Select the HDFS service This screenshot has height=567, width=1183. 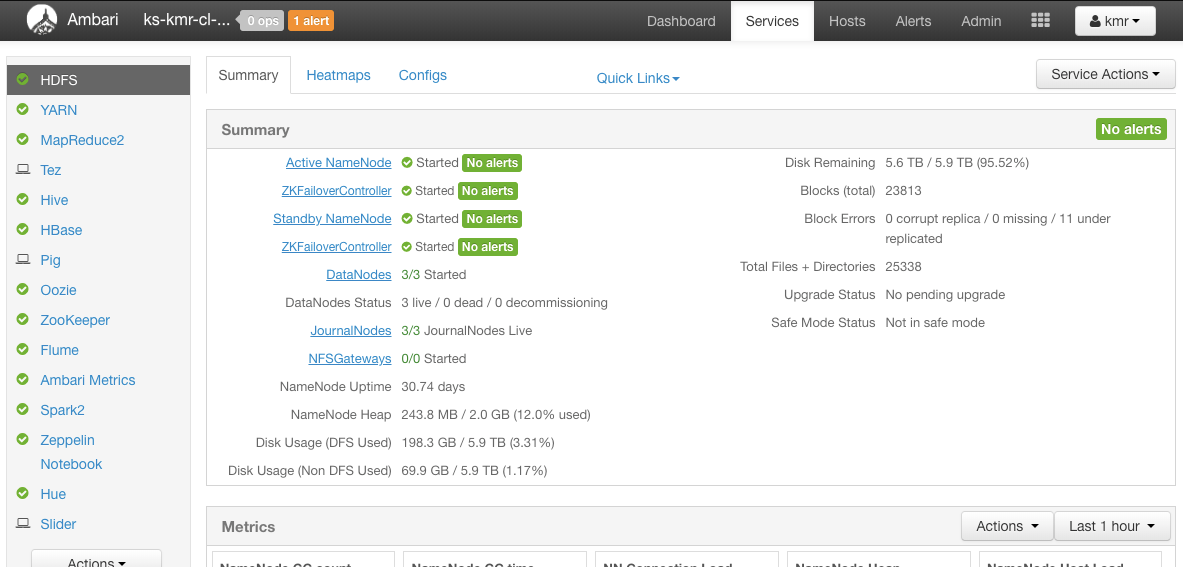(x=98, y=80)
